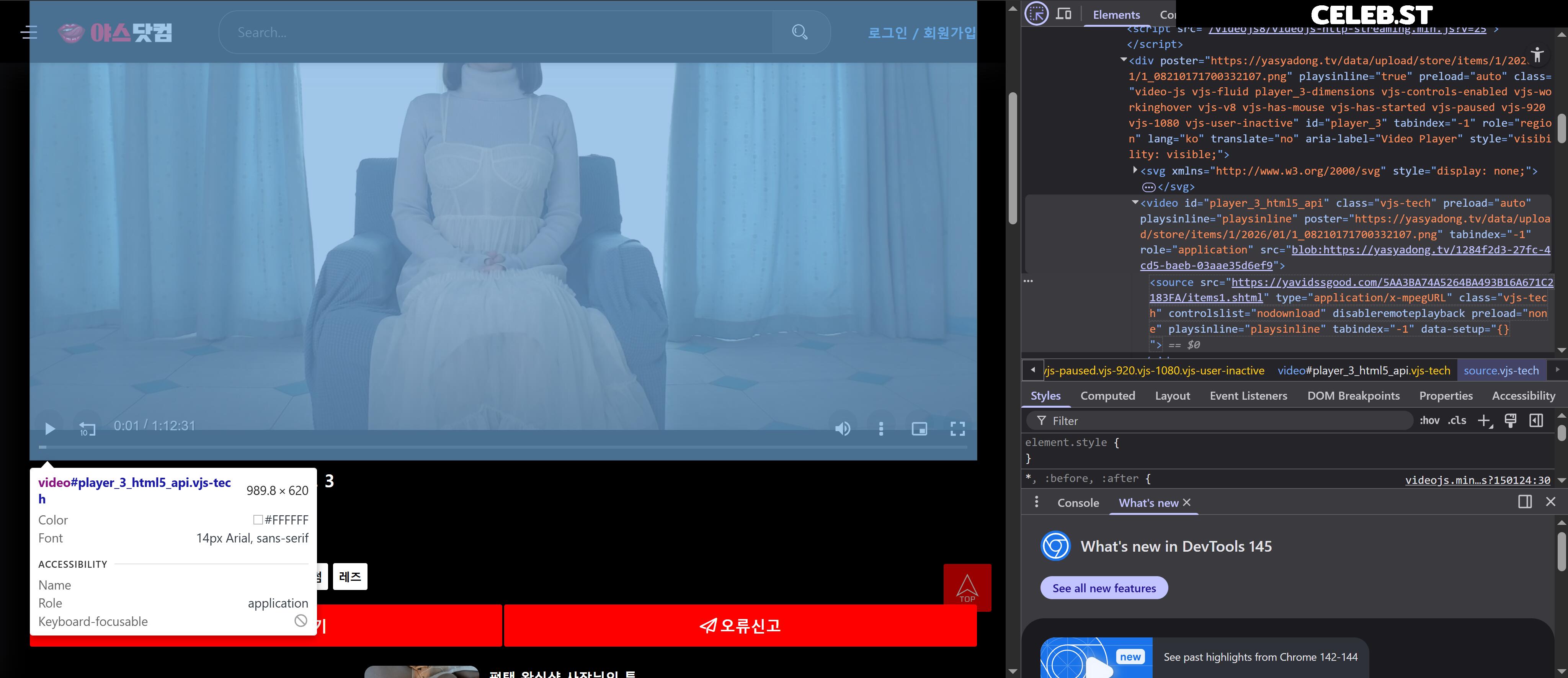Toggle computed styles sidebar icon
The width and height of the screenshot is (1568, 678).
point(1536,421)
